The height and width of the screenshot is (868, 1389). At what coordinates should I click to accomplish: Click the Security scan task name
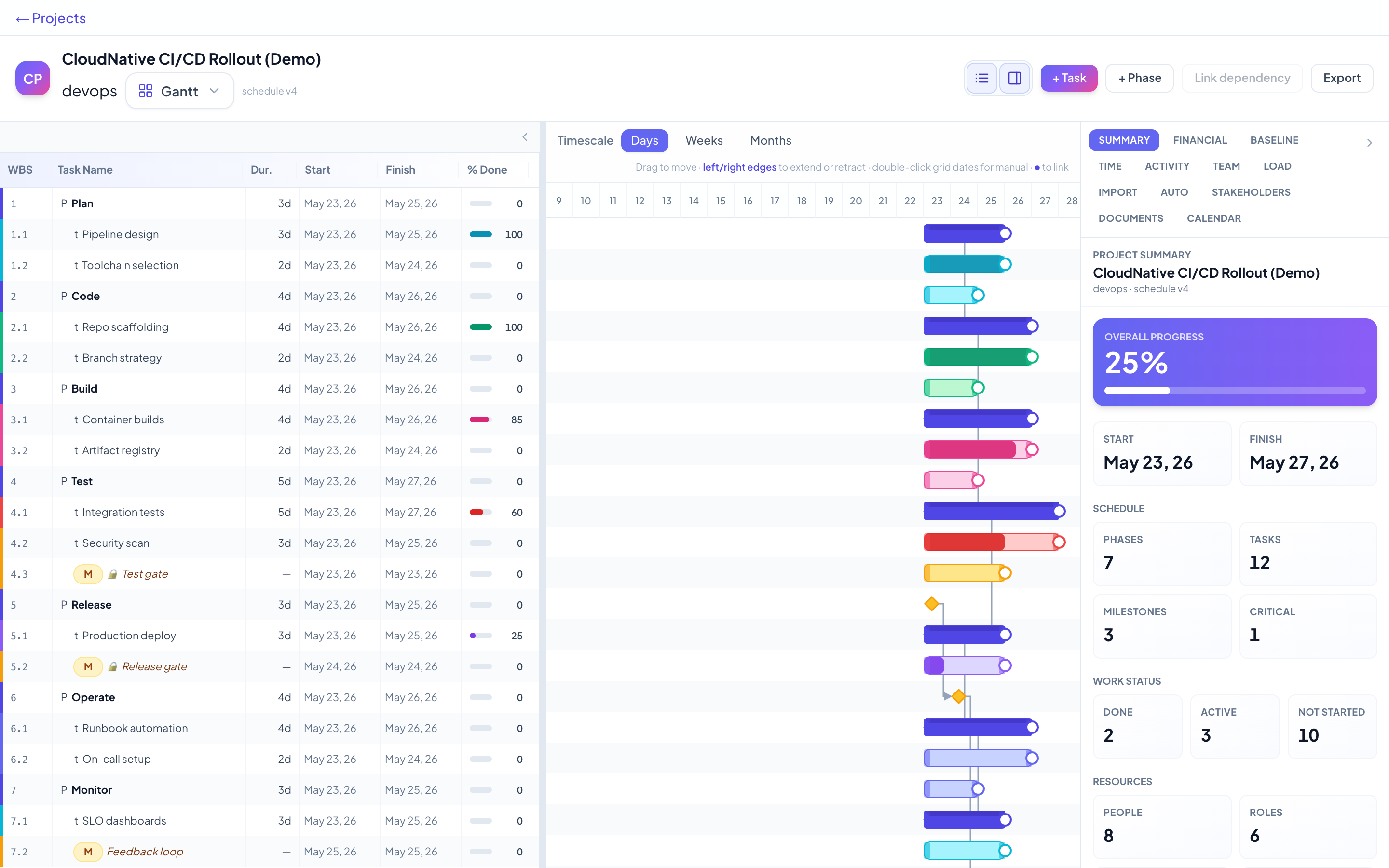point(115,543)
